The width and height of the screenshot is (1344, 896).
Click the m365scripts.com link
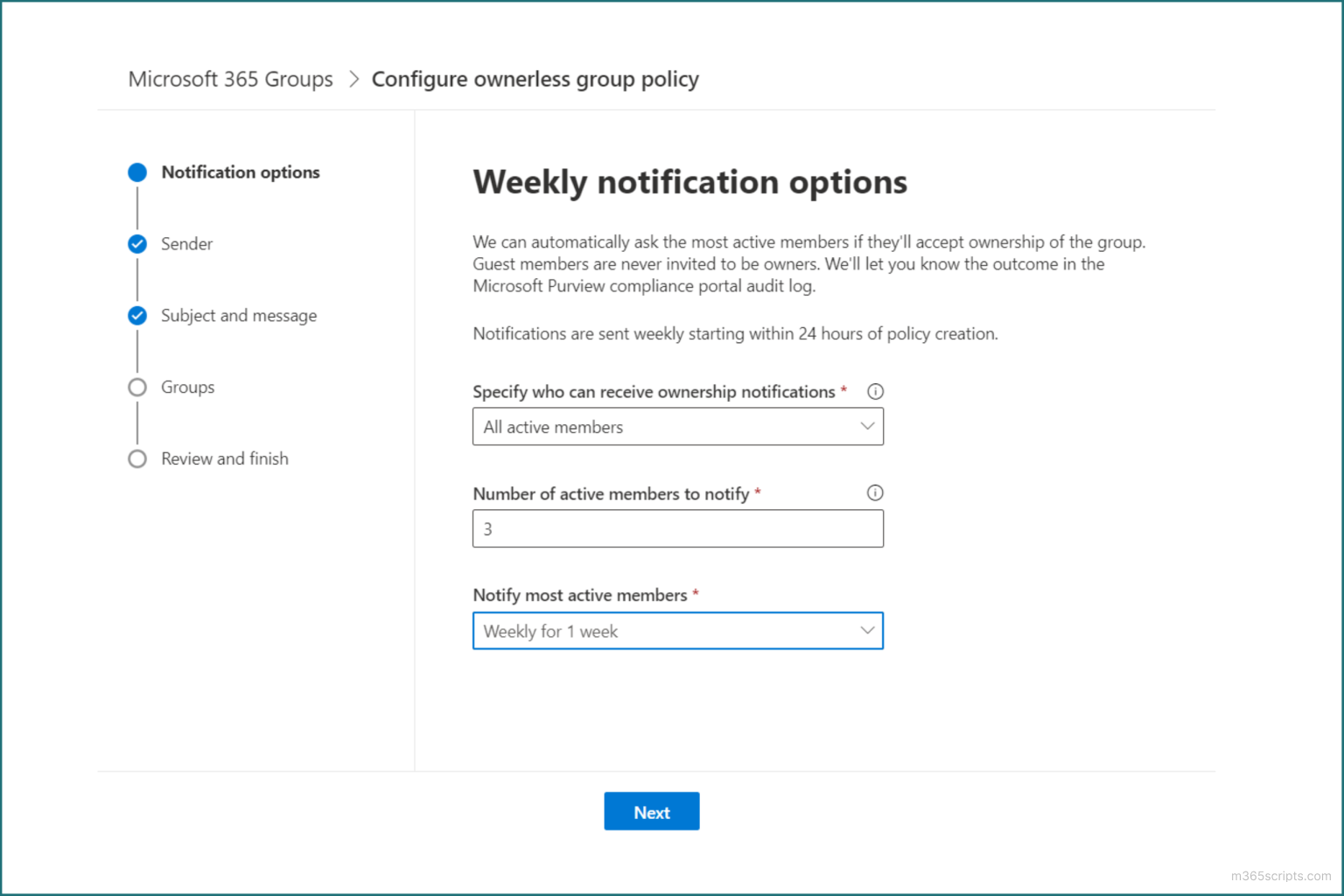1280,876
